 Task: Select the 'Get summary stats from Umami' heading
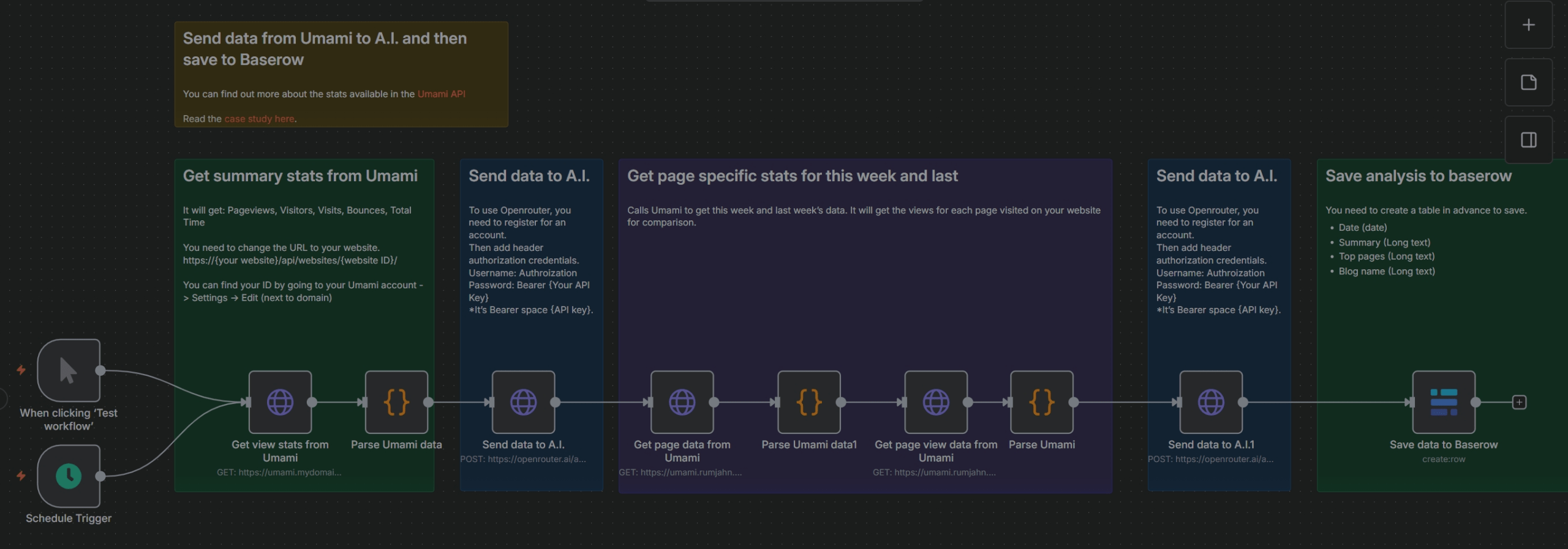click(300, 176)
